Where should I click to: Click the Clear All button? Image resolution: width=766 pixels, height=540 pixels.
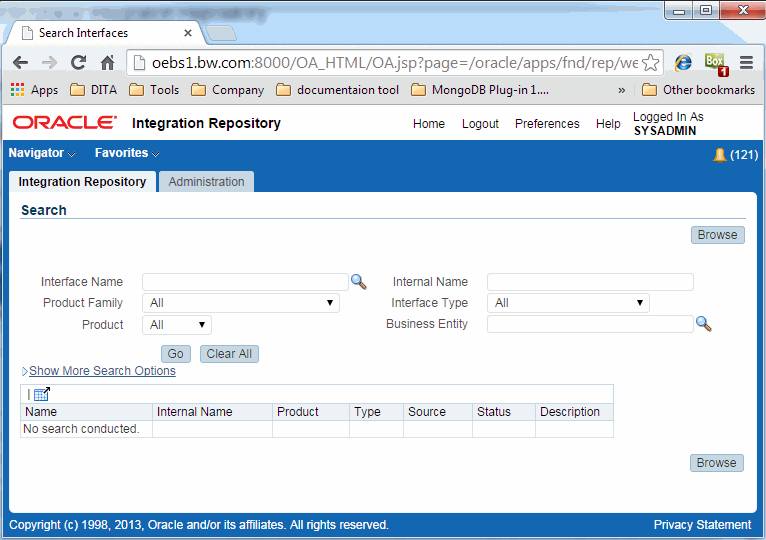(229, 354)
